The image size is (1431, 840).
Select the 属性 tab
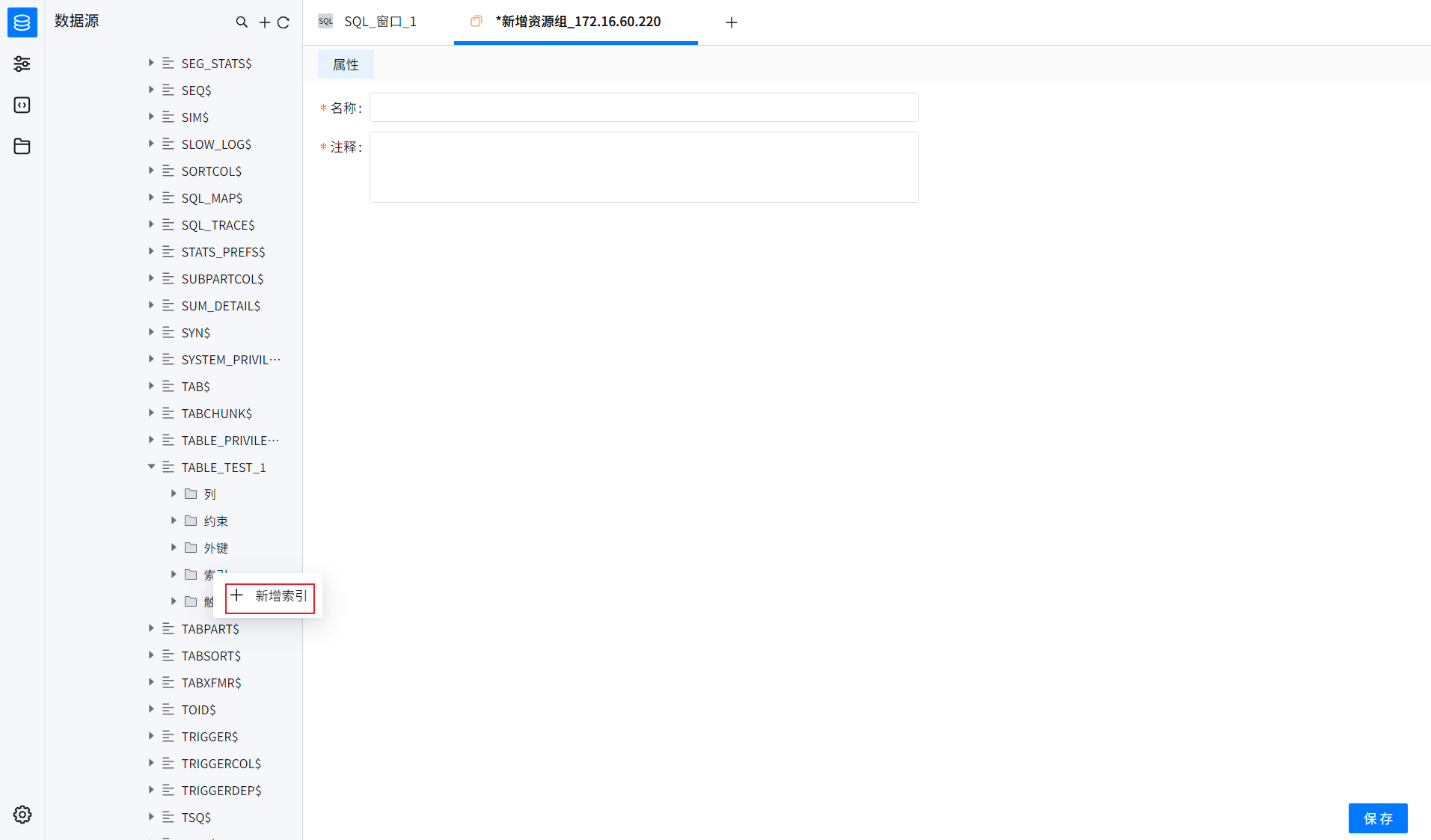[346, 65]
